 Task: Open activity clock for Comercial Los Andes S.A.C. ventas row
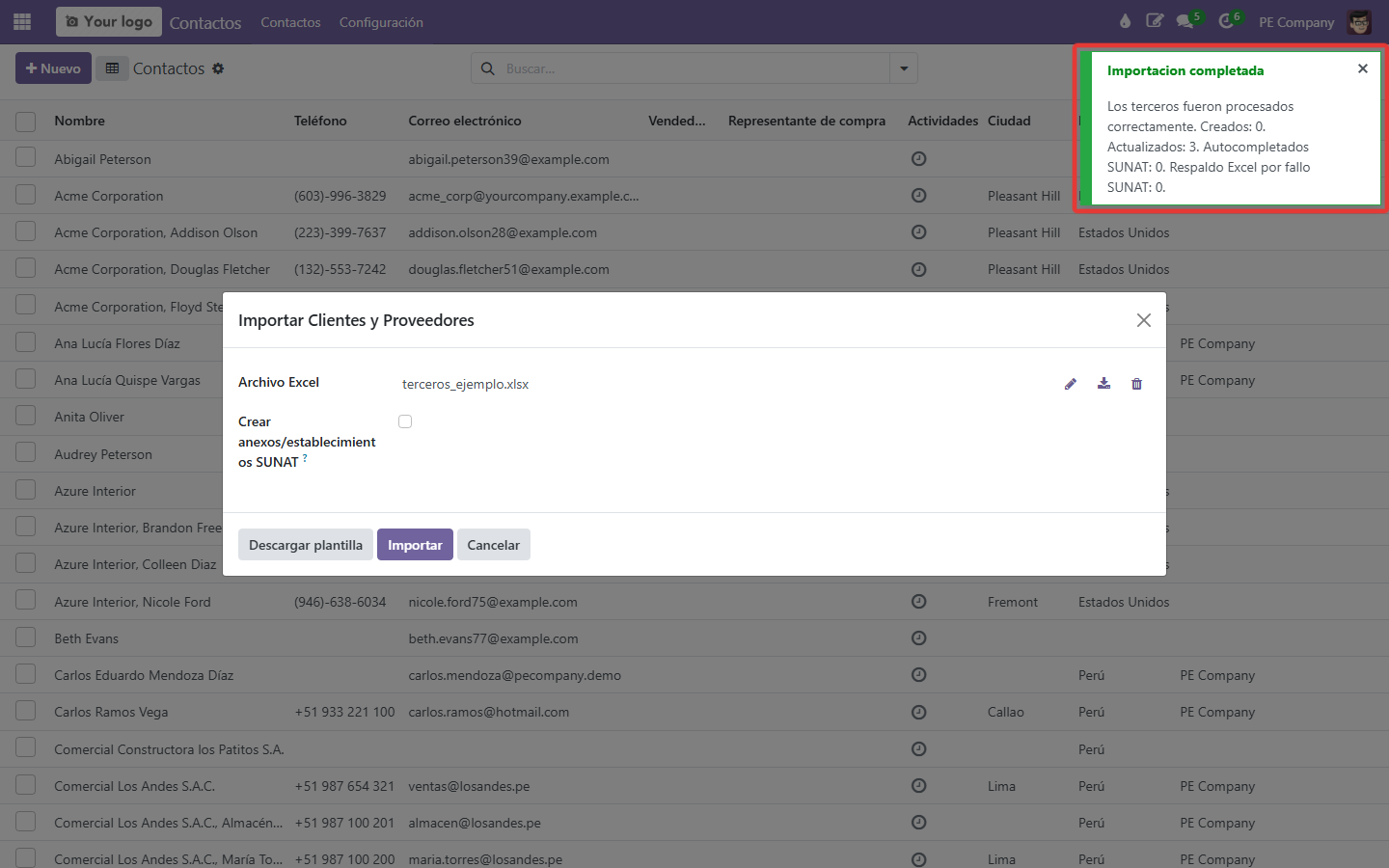point(919,785)
